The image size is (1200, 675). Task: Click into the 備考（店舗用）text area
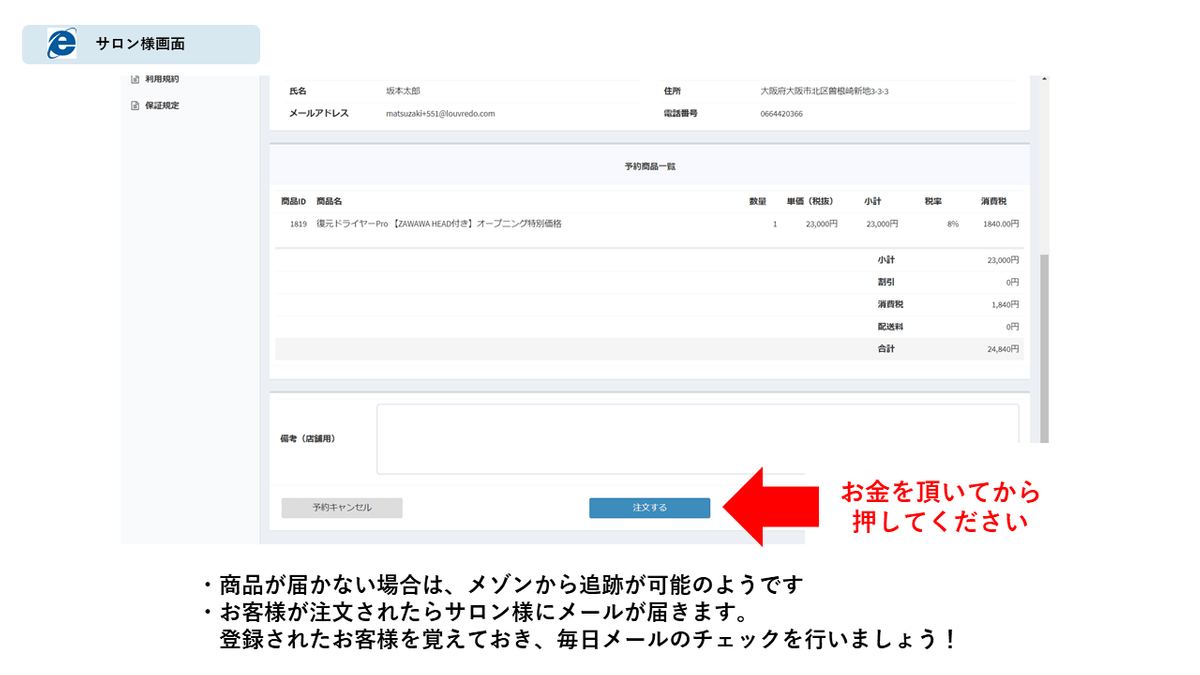pos(697,438)
